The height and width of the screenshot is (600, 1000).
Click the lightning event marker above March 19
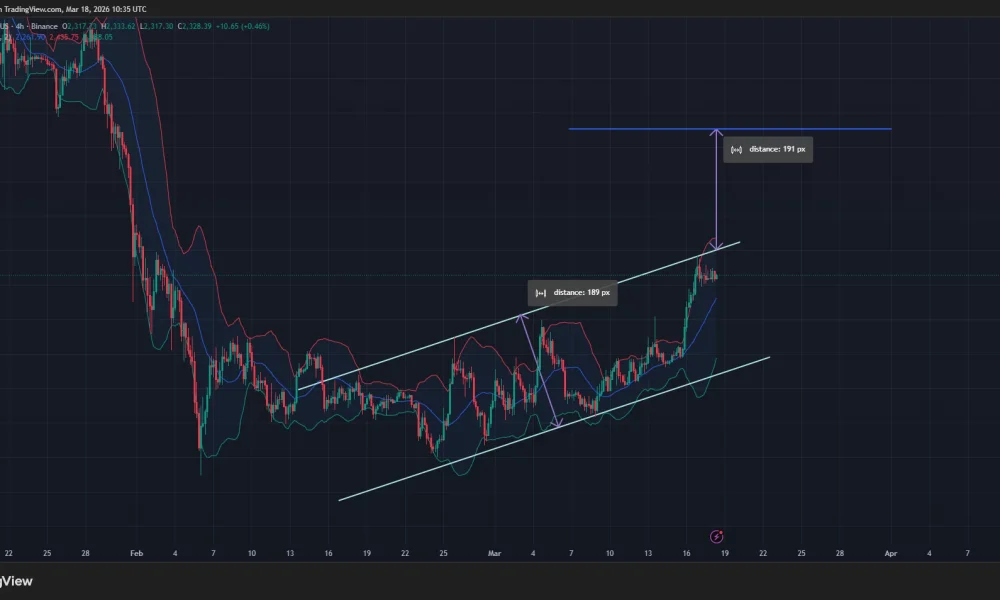click(x=716, y=536)
